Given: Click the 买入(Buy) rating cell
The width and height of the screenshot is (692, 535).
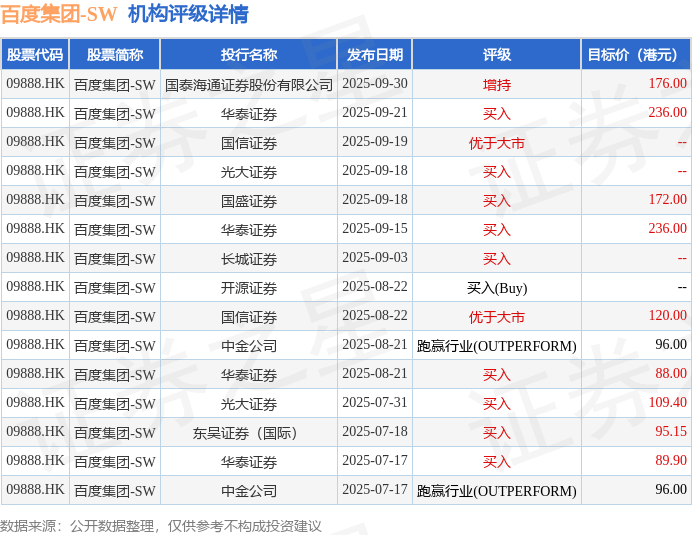Looking at the screenshot, I should pos(497,288).
